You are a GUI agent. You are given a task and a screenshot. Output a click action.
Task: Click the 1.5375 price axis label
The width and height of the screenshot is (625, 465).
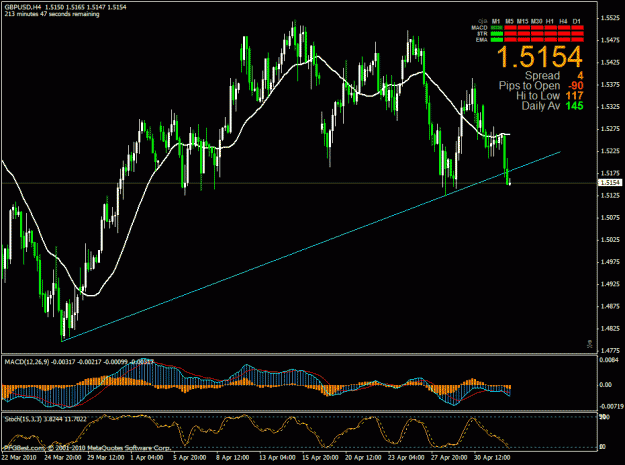(x=611, y=84)
